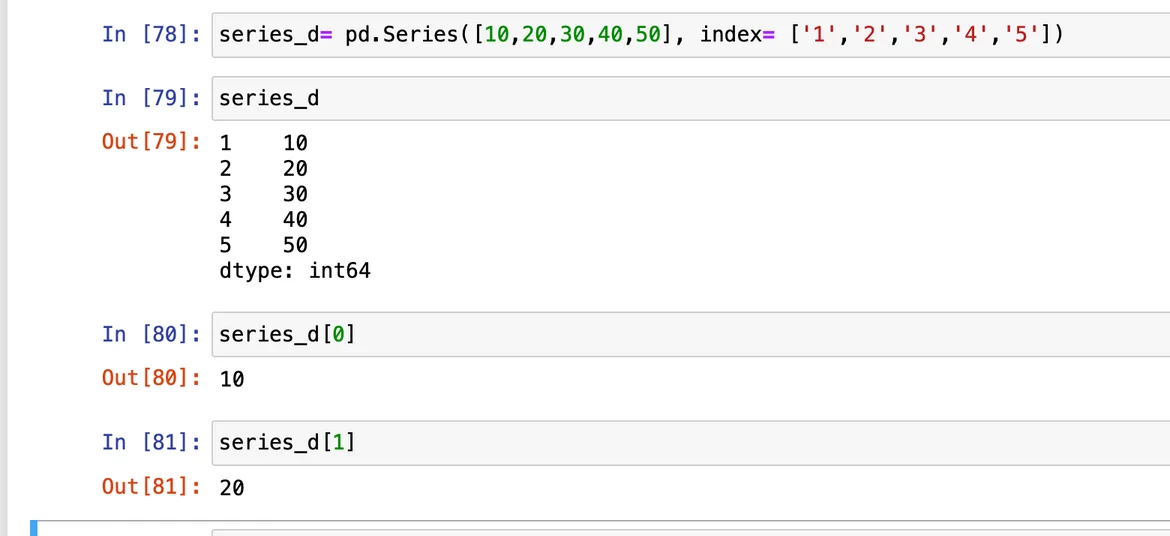Click the Out[79] output prompt
Screen dimensions: 1170x536
[151, 141]
